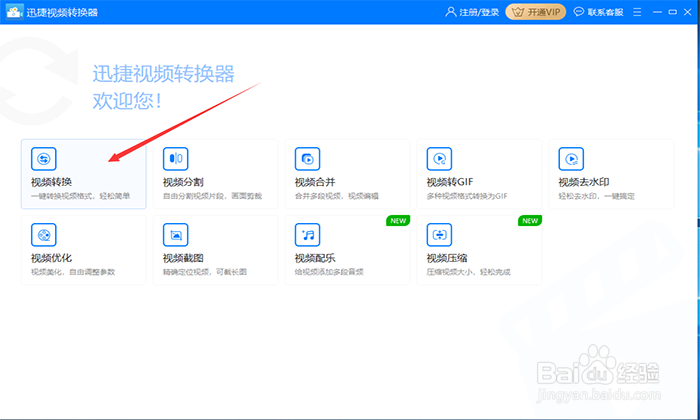Minimize the 迅捷视频转换器 window
The image size is (700, 420).
pyautogui.click(x=657, y=12)
